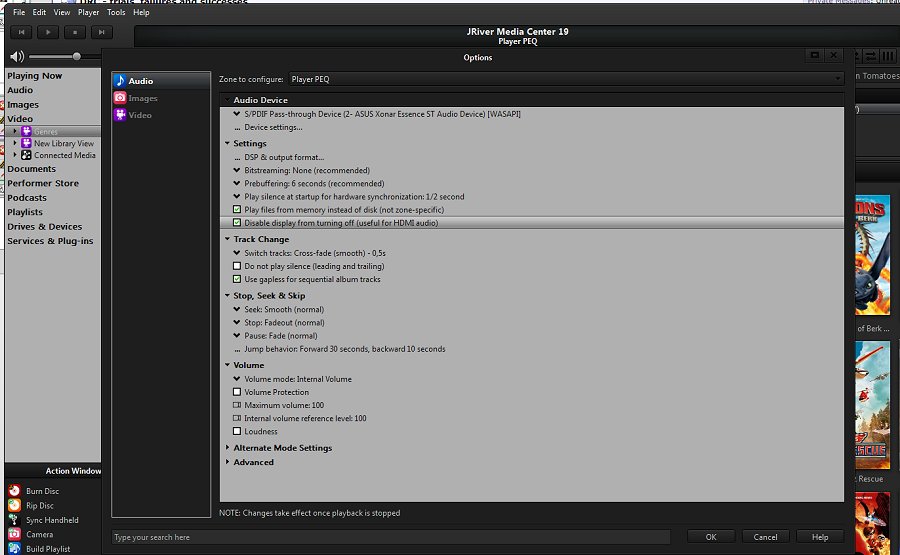Click the Burn Disc icon
Viewport: 900px width, 555px height.
coord(14,491)
